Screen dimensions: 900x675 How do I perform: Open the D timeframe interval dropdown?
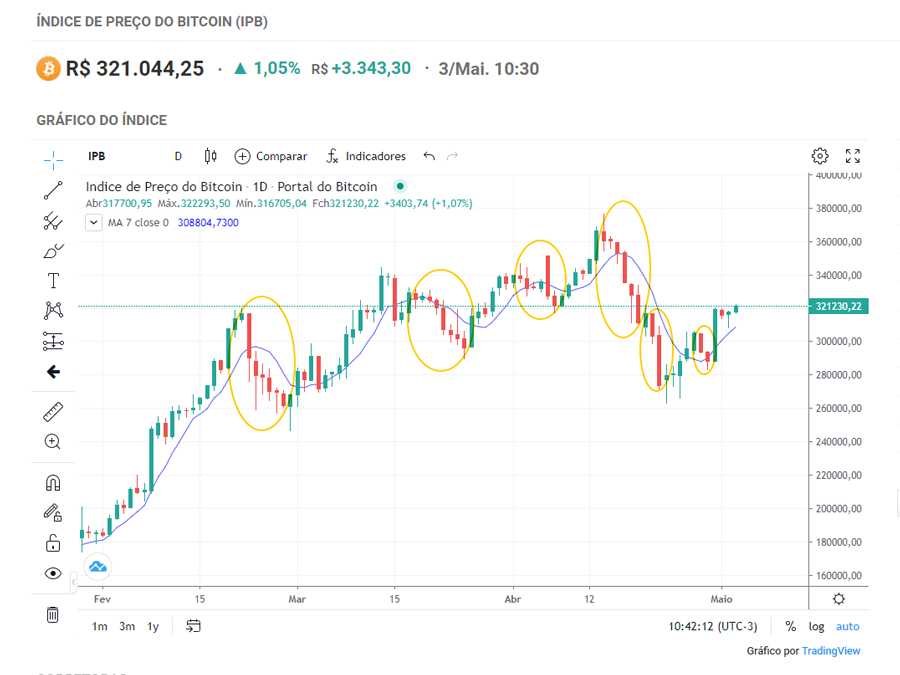point(178,156)
